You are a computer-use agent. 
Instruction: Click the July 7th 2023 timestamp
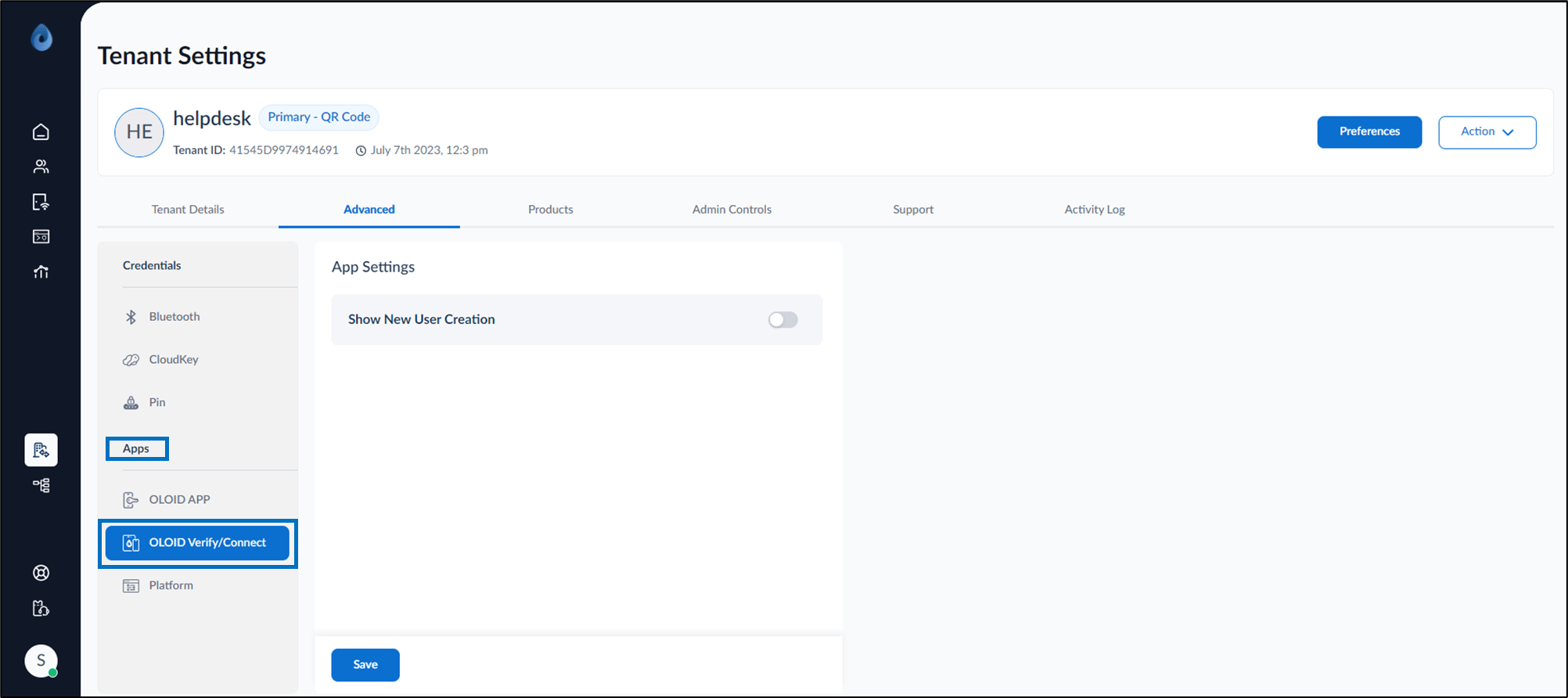430,150
